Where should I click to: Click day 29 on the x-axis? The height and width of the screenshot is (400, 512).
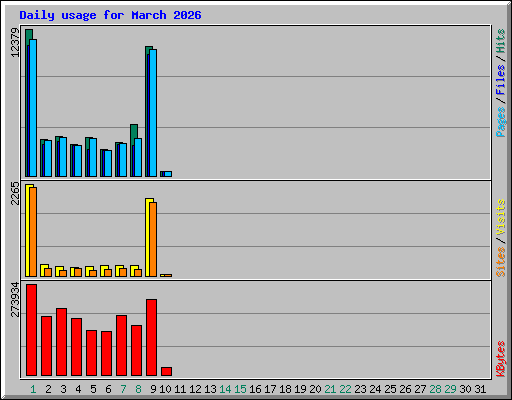(450, 389)
